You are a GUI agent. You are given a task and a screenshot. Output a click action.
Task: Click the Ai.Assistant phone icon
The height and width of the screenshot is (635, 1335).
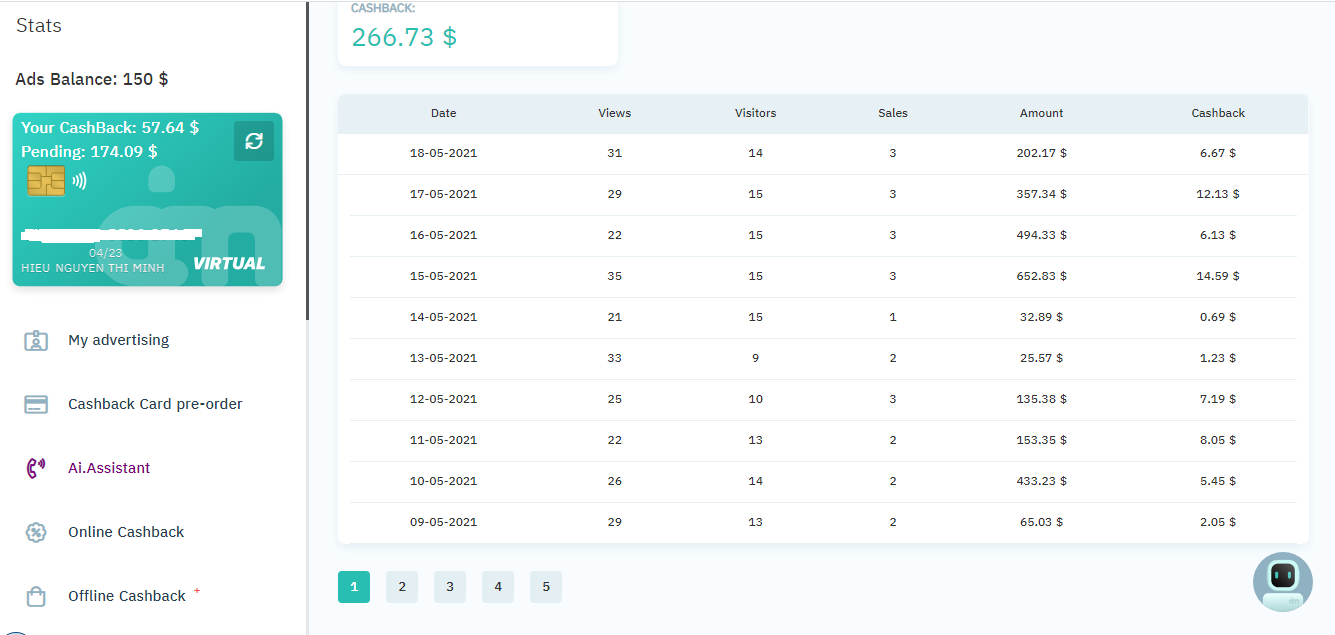[x=36, y=468]
